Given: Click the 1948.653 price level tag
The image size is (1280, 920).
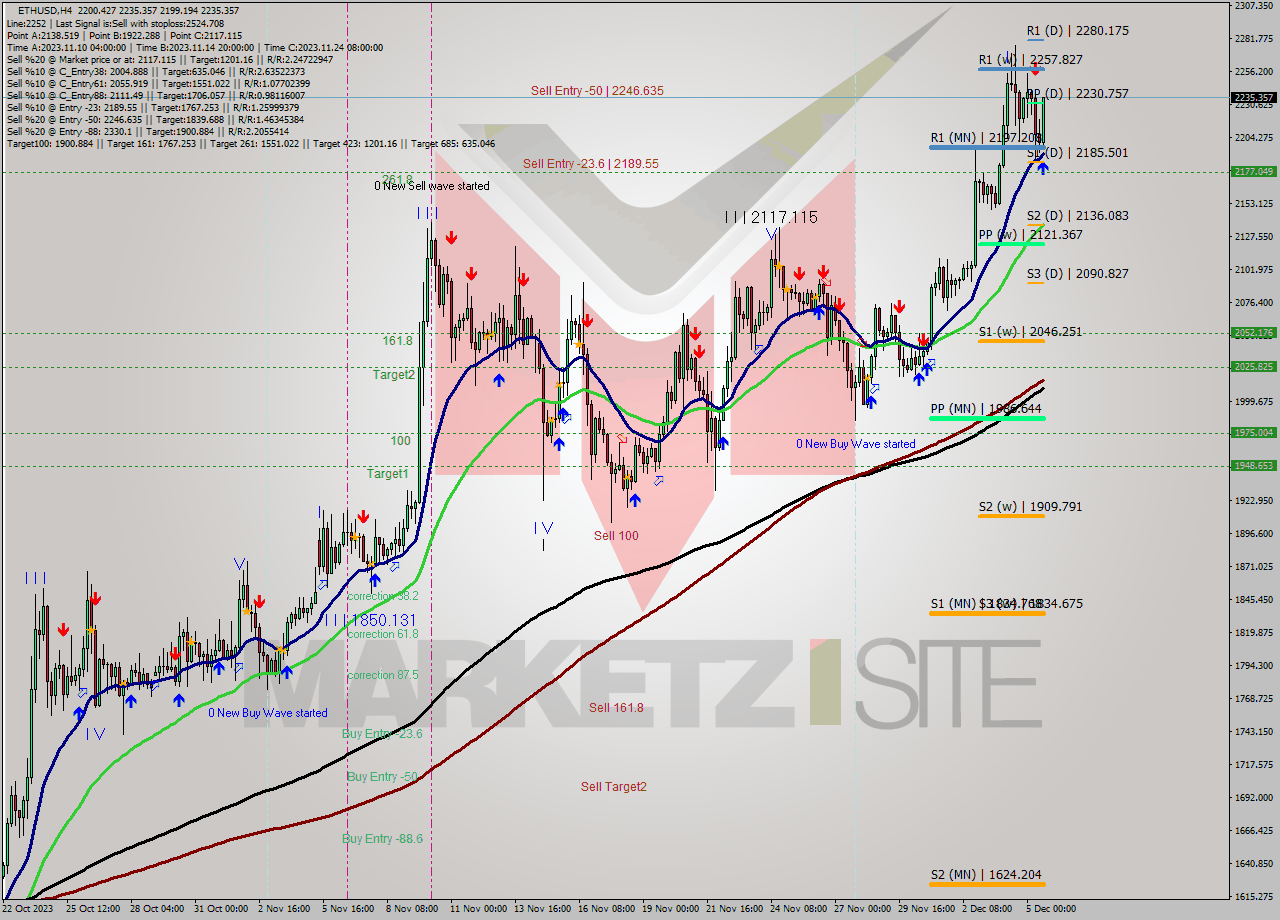Looking at the screenshot, I should pos(1254,466).
